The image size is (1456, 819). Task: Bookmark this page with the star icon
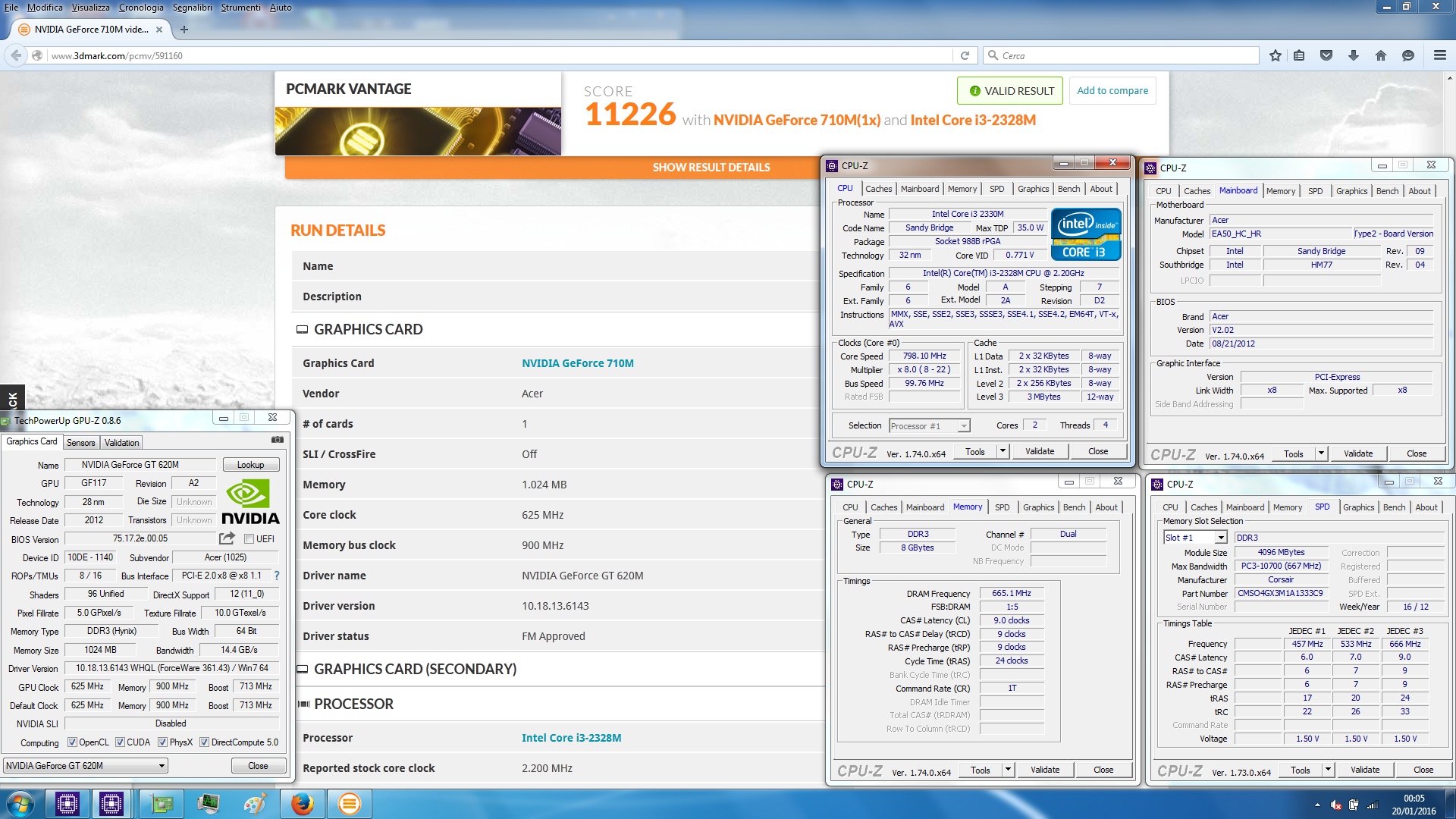1276,55
